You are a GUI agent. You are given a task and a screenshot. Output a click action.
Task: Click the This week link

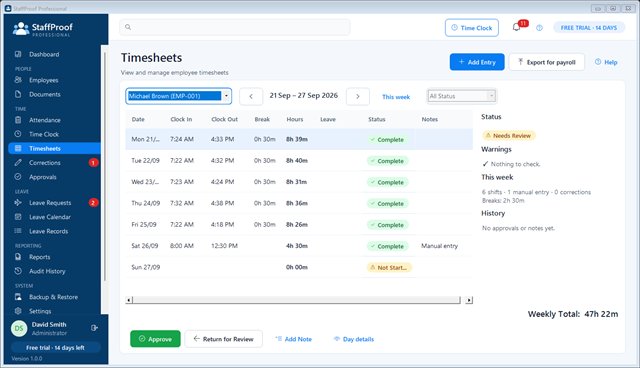396,97
